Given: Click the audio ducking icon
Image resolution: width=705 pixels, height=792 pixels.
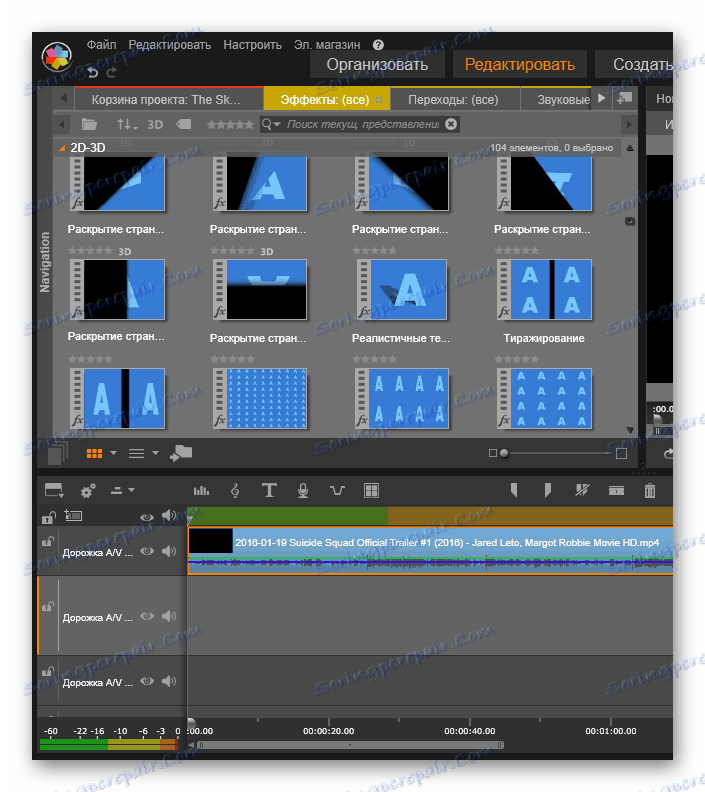Looking at the screenshot, I should [x=337, y=490].
